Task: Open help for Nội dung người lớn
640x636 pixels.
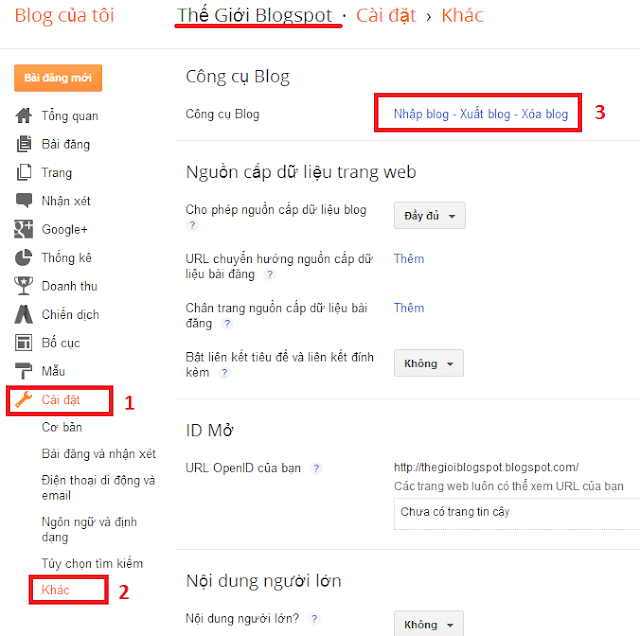Action: tap(314, 619)
